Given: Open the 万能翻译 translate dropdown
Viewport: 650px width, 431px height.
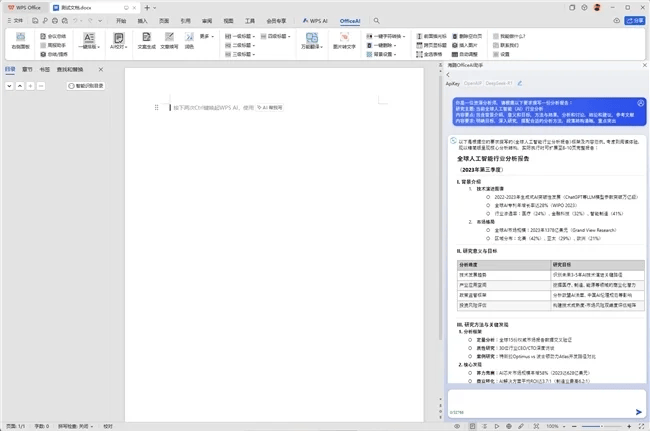Looking at the screenshot, I should click(x=312, y=41).
